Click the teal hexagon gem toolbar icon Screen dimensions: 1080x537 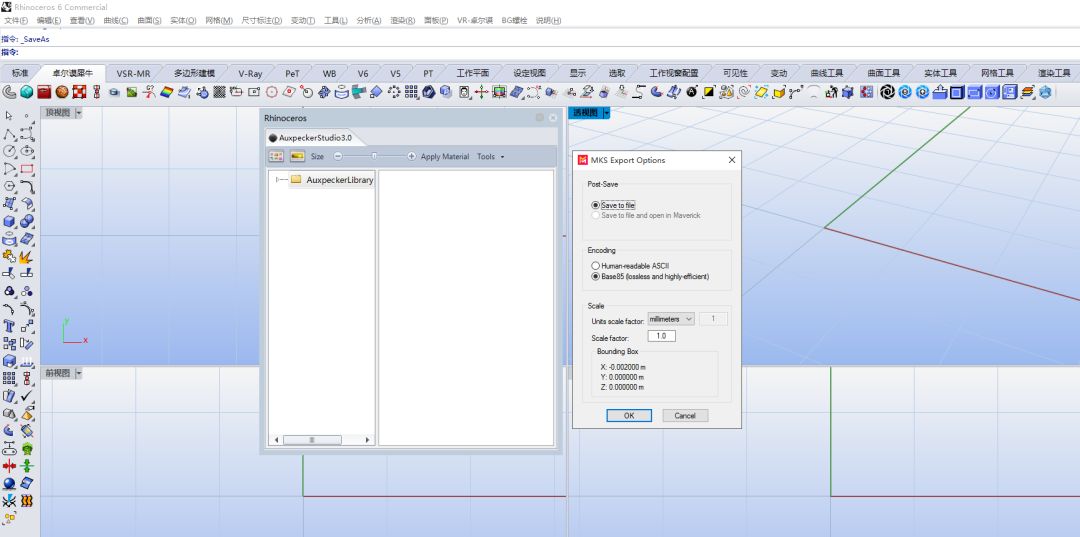27,92
